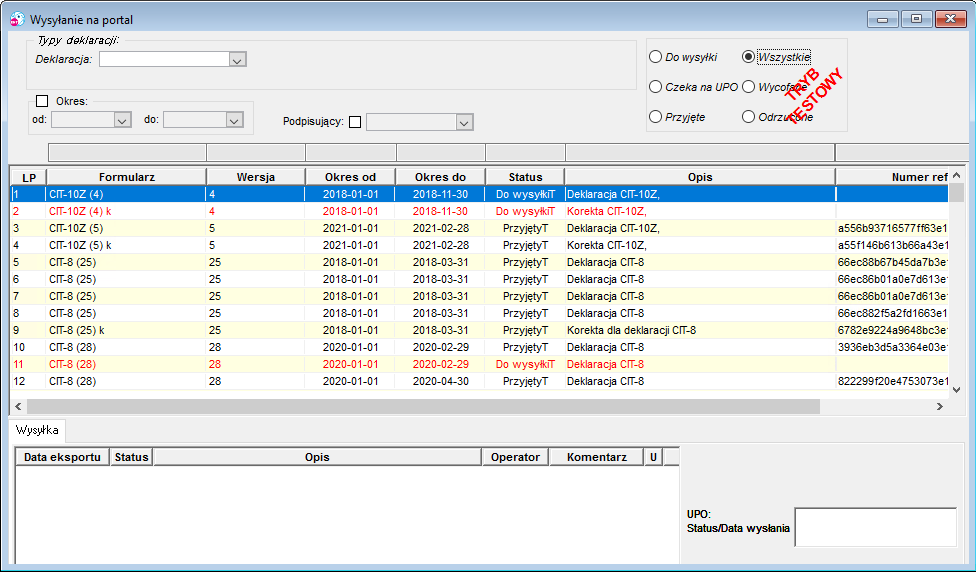976x572 pixels.
Task: Click the filter field above Status column
Action: (525, 152)
